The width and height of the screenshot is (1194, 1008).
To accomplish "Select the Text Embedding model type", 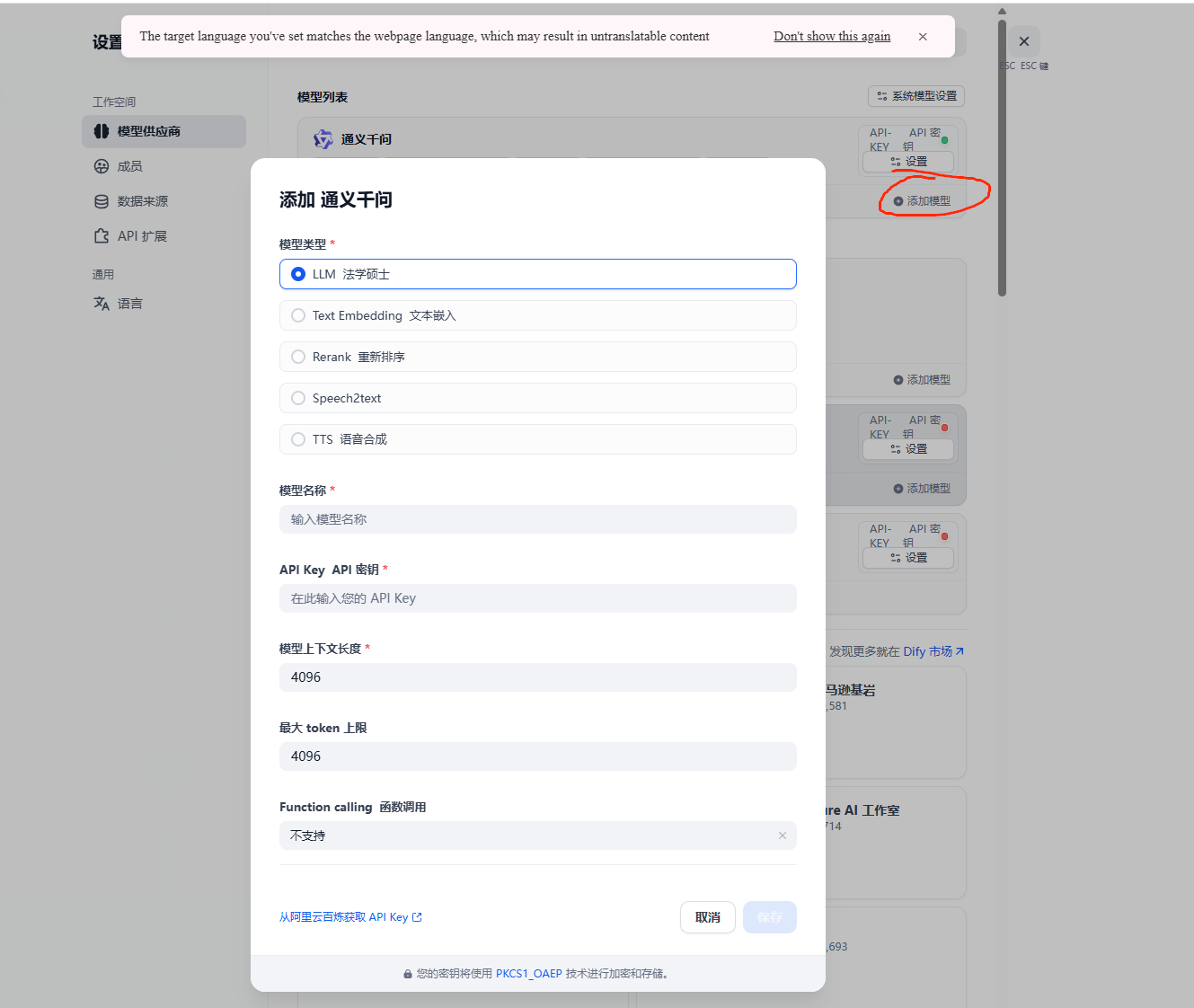I will click(537, 315).
